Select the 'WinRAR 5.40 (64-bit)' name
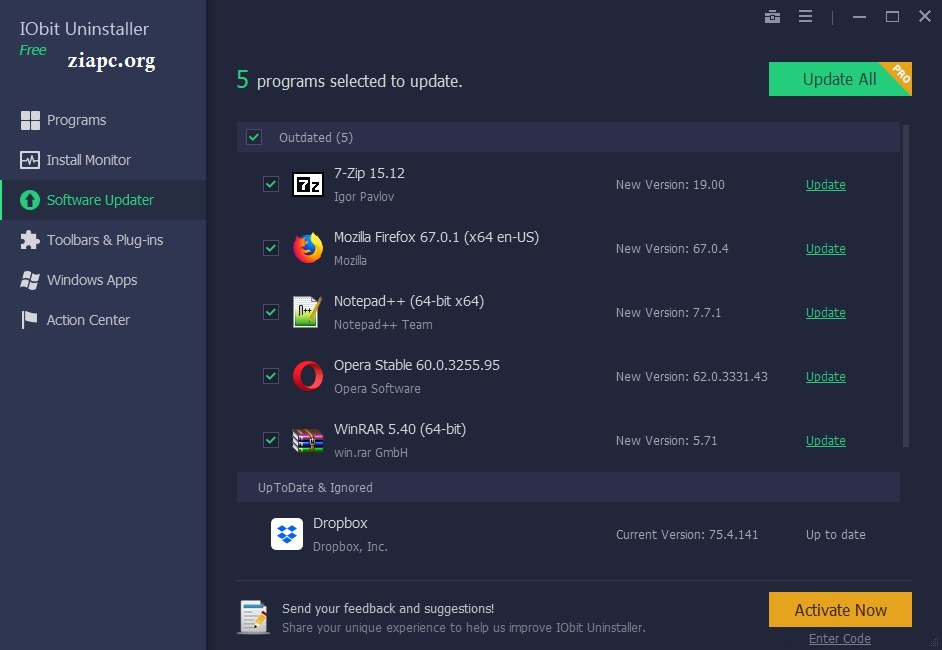 (400, 429)
